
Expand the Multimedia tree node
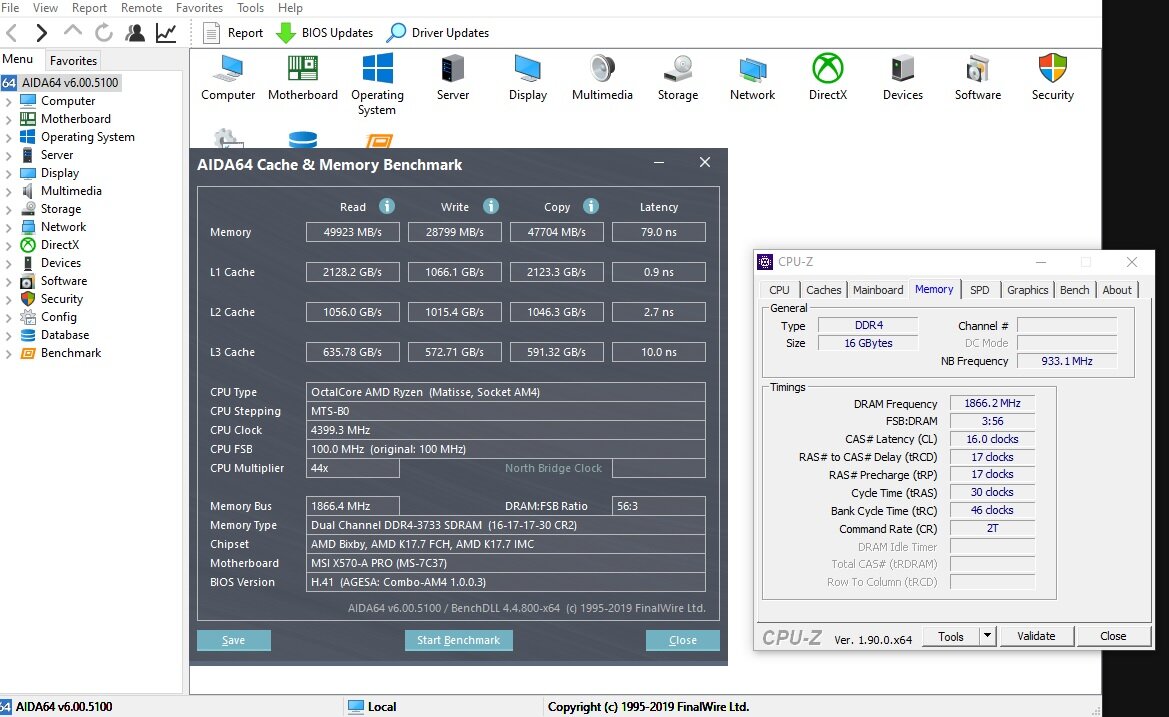pyautogui.click(x=8, y=192)
